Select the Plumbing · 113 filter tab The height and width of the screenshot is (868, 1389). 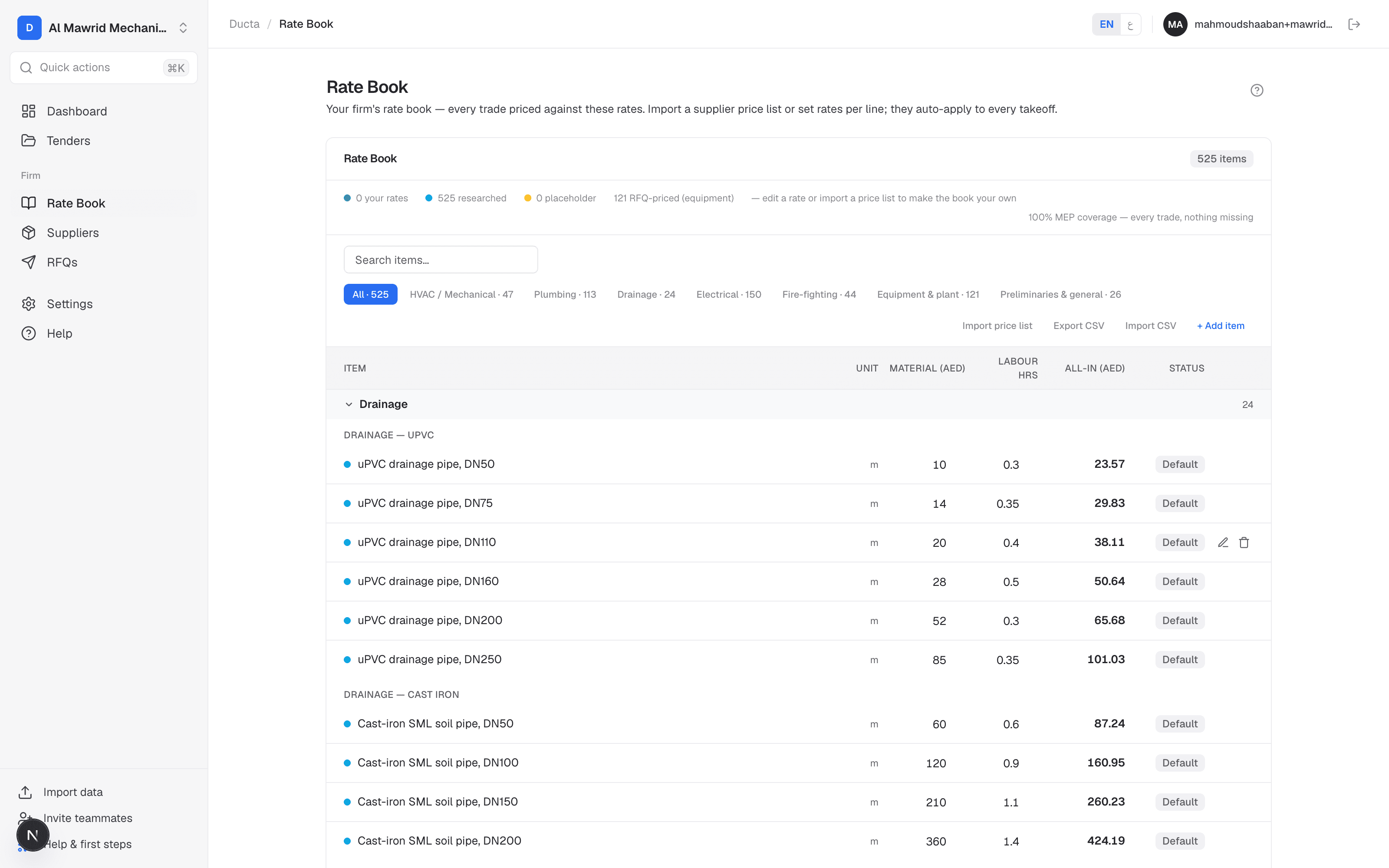coord(565,295)
